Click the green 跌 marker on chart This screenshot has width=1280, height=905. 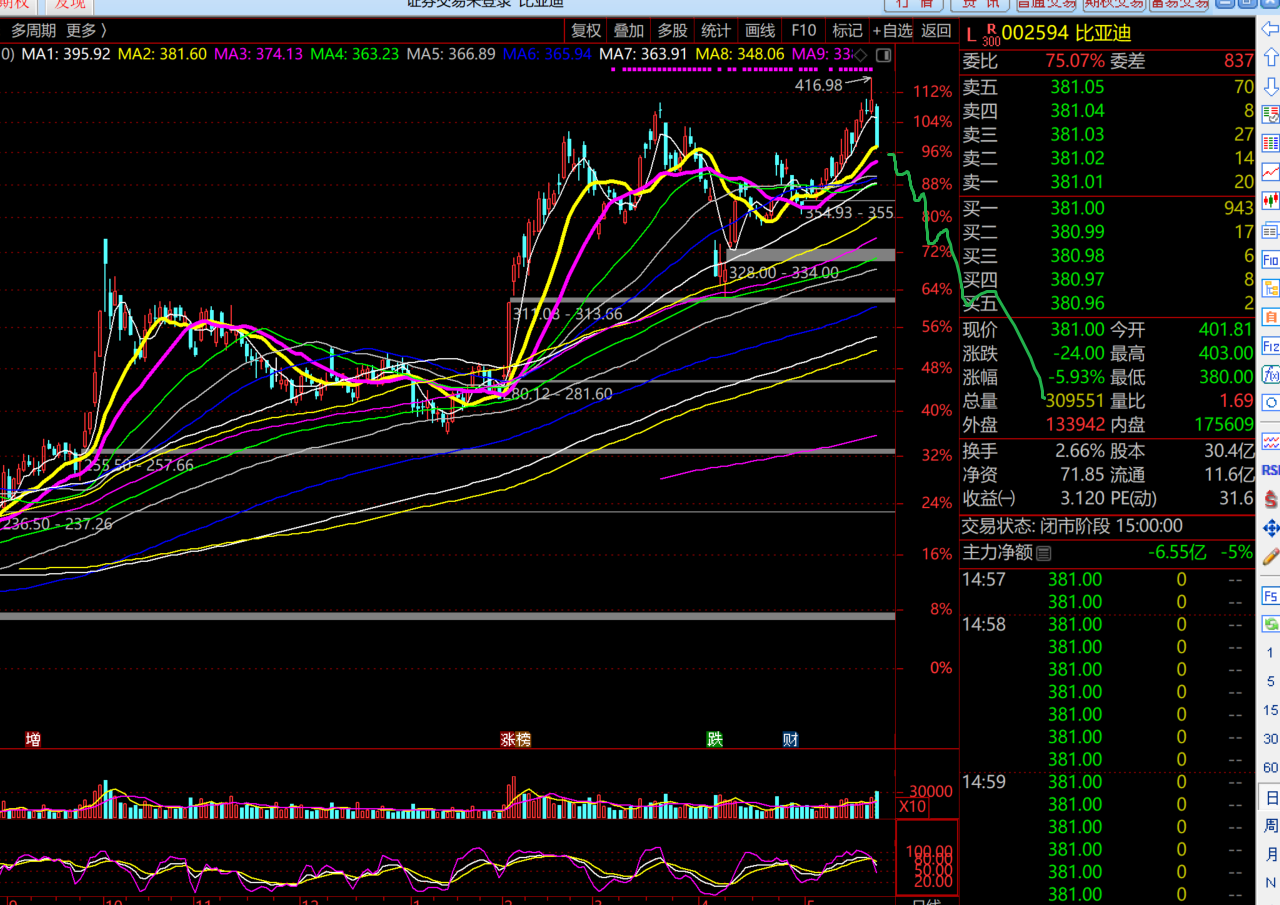pos(714,740)
